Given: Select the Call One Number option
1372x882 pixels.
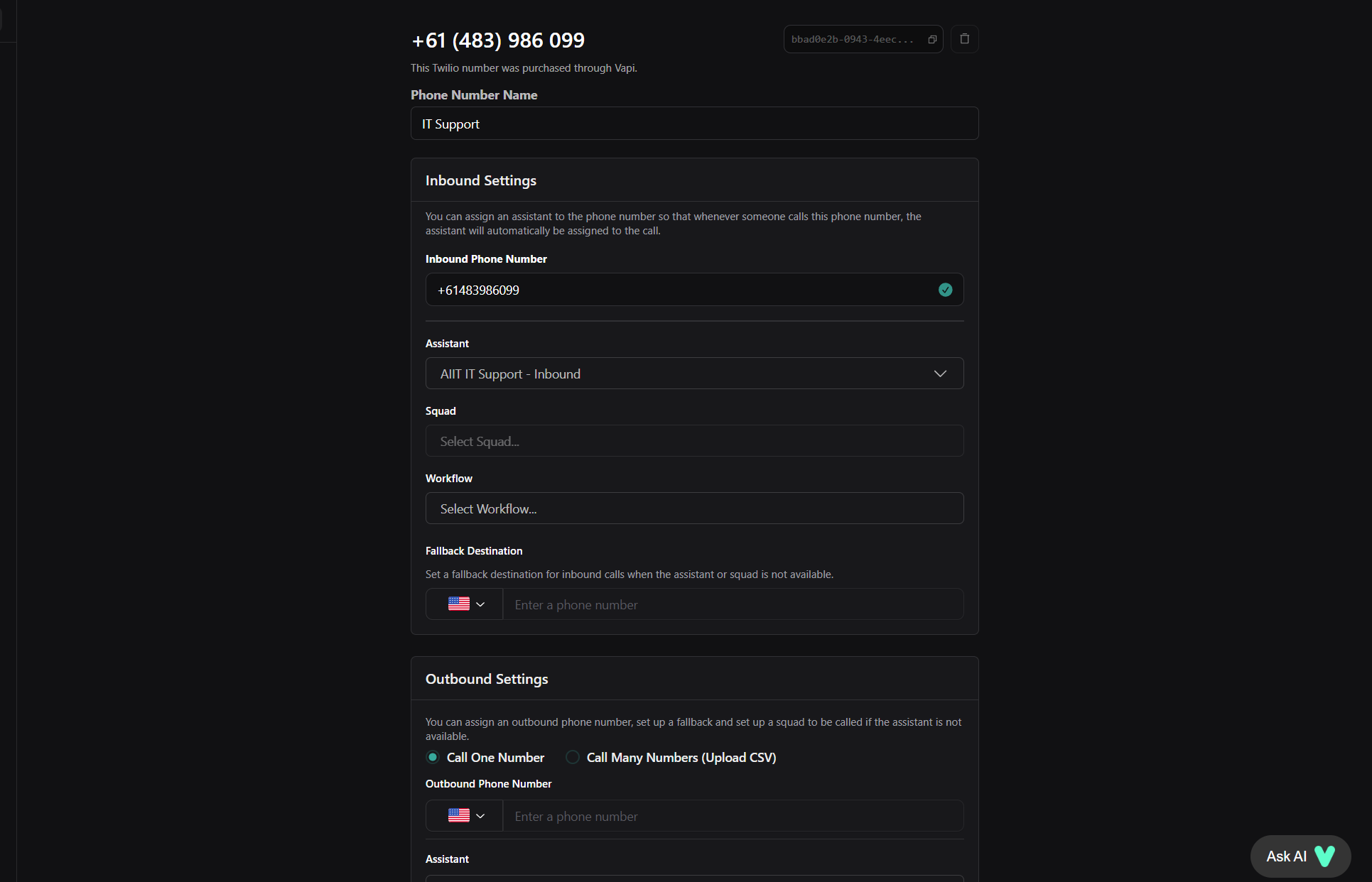Looking at the screenshot, I should coord(433,758).
